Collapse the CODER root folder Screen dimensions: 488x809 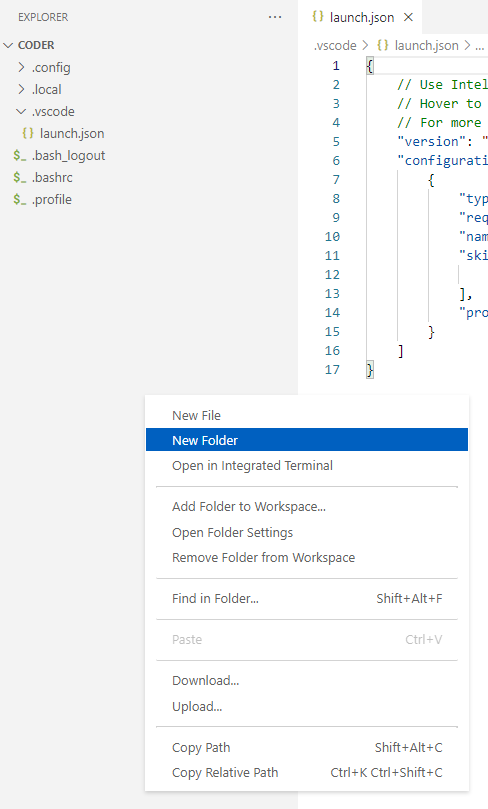[x=8, y=45]
